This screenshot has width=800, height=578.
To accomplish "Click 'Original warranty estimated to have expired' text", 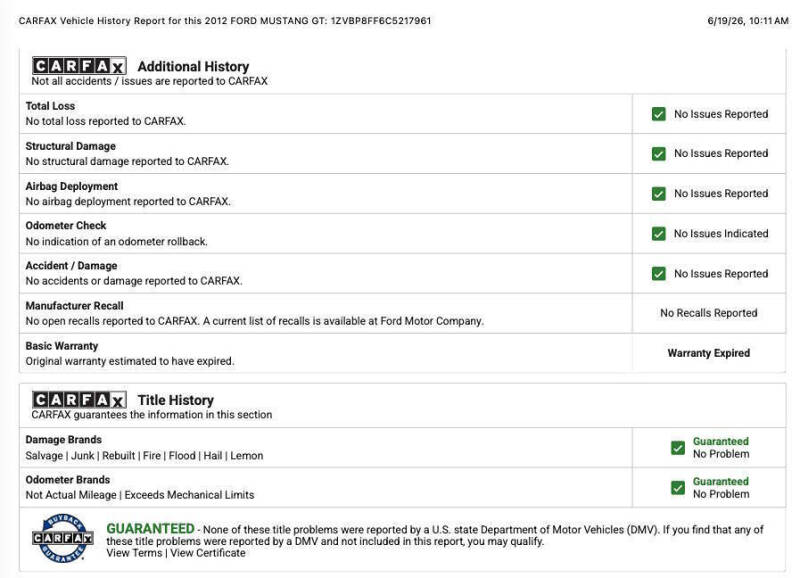I will 130,361.
